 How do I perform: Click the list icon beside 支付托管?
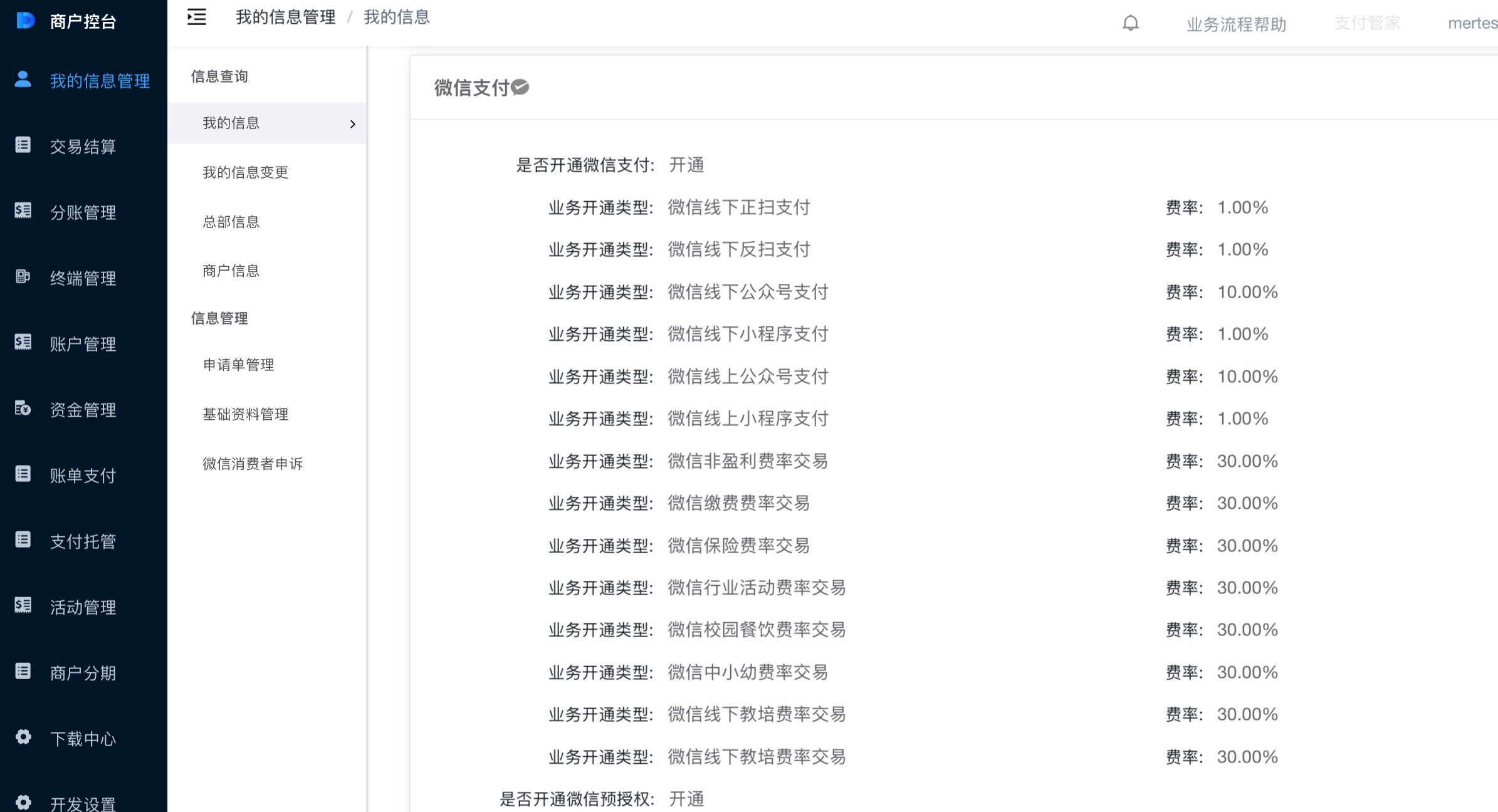tap(23, 540)
